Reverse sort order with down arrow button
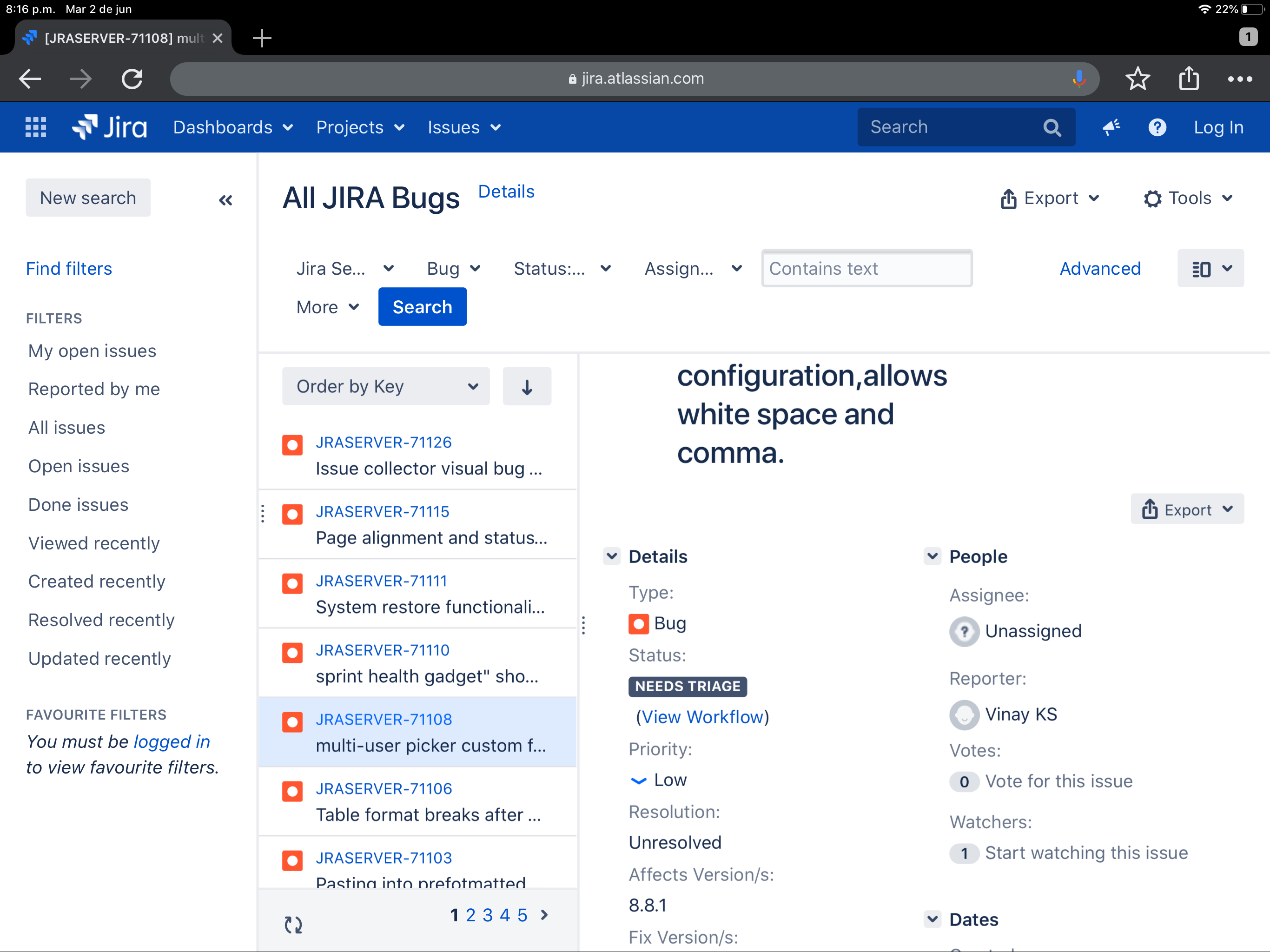The height and width of the screenshot is (952, 1270). point(527,386)
